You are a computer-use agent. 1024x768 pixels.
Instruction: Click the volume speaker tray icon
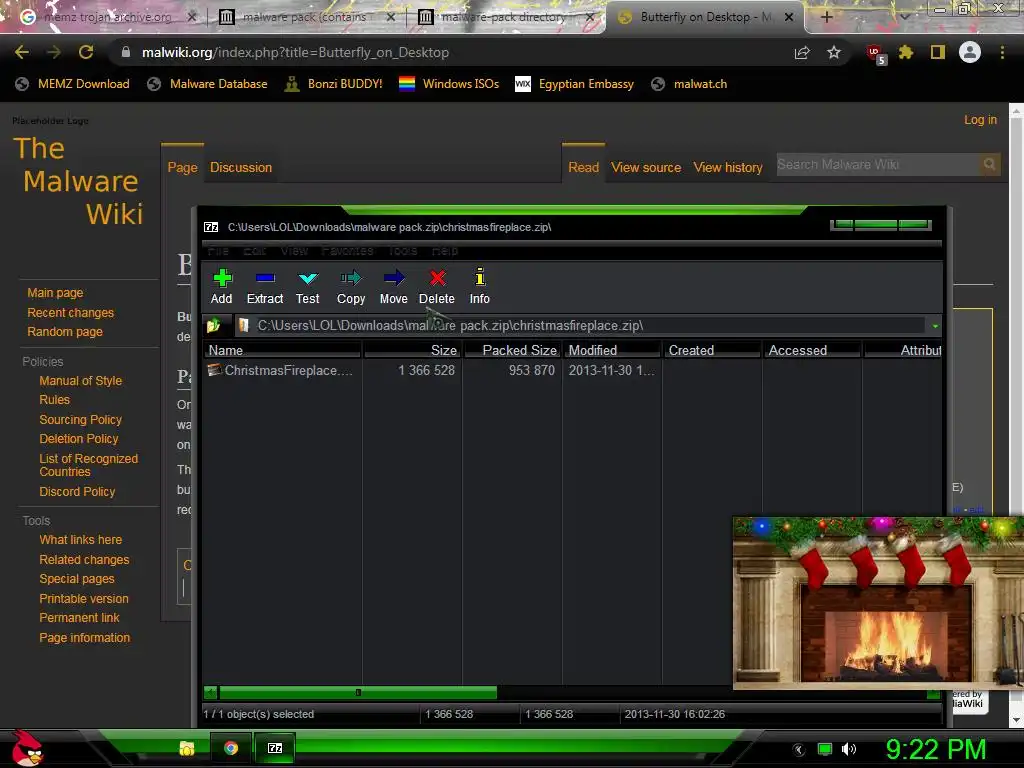tap(848, 749)
